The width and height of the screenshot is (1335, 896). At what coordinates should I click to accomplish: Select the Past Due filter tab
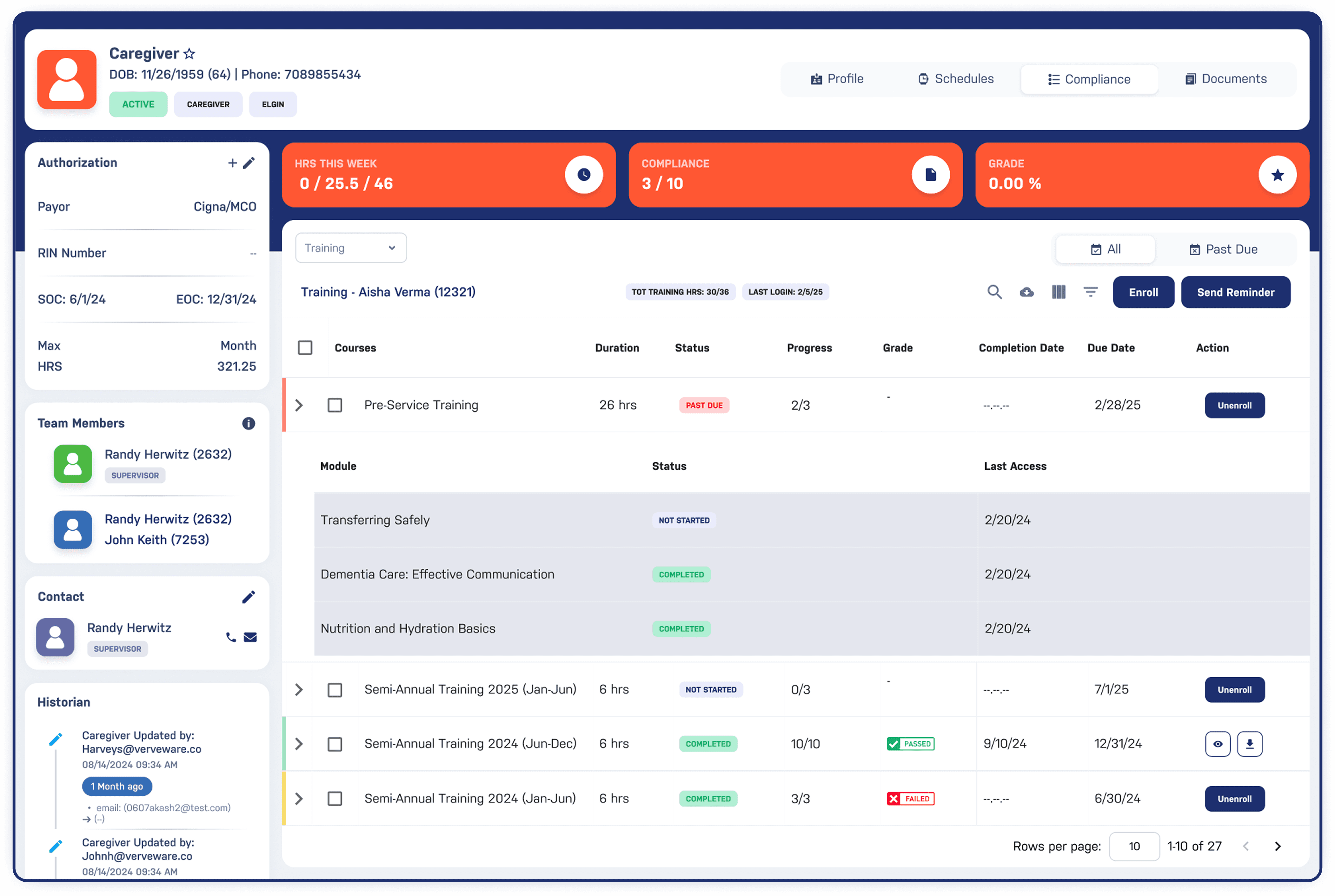[x=1223, y=249]
